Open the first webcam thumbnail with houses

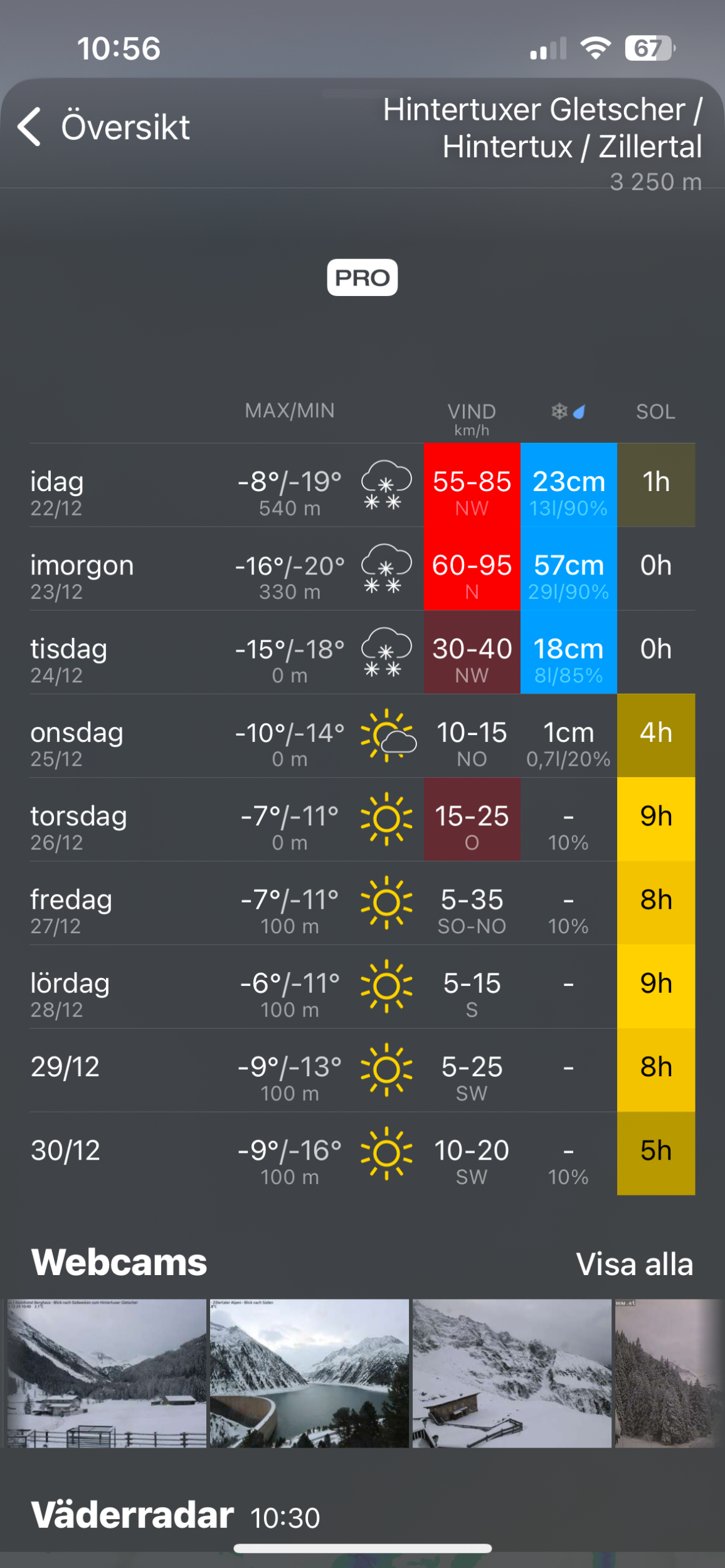tap(107, 1373)
